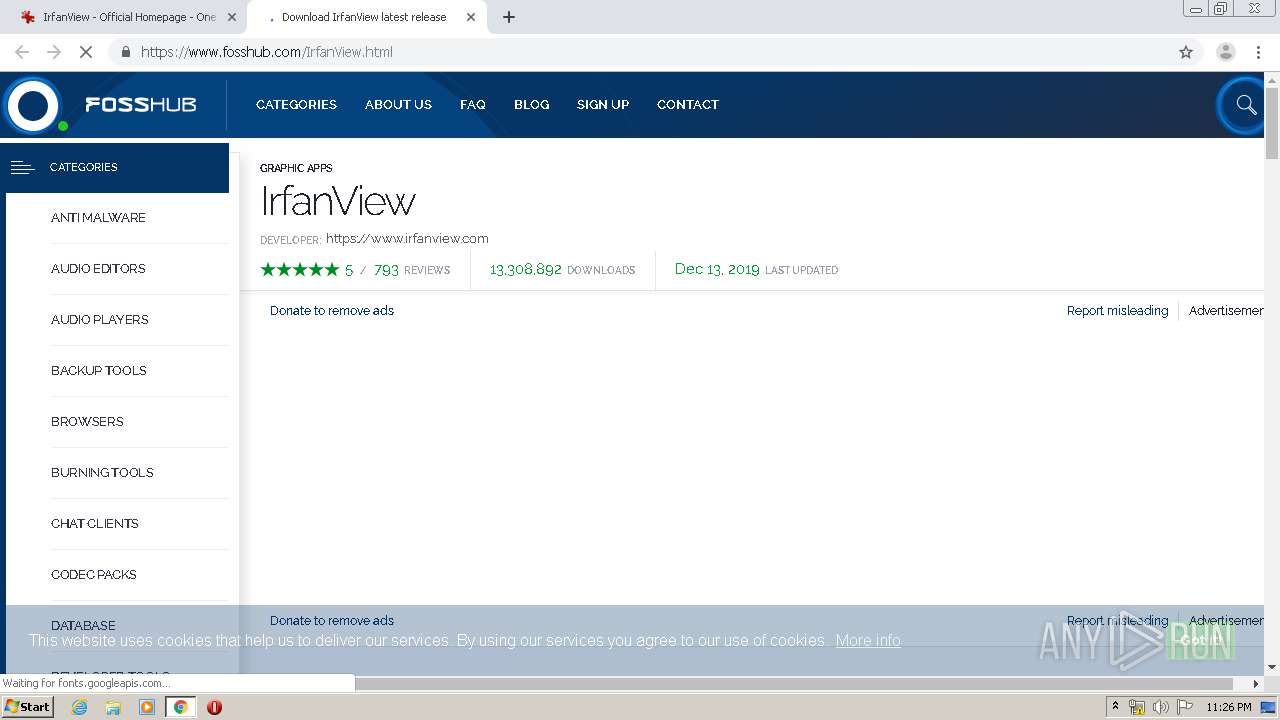Open Internet Explorer from taskbar
Image resolution: width=1280 pixels, height=720 pixels.
point(80,707)
